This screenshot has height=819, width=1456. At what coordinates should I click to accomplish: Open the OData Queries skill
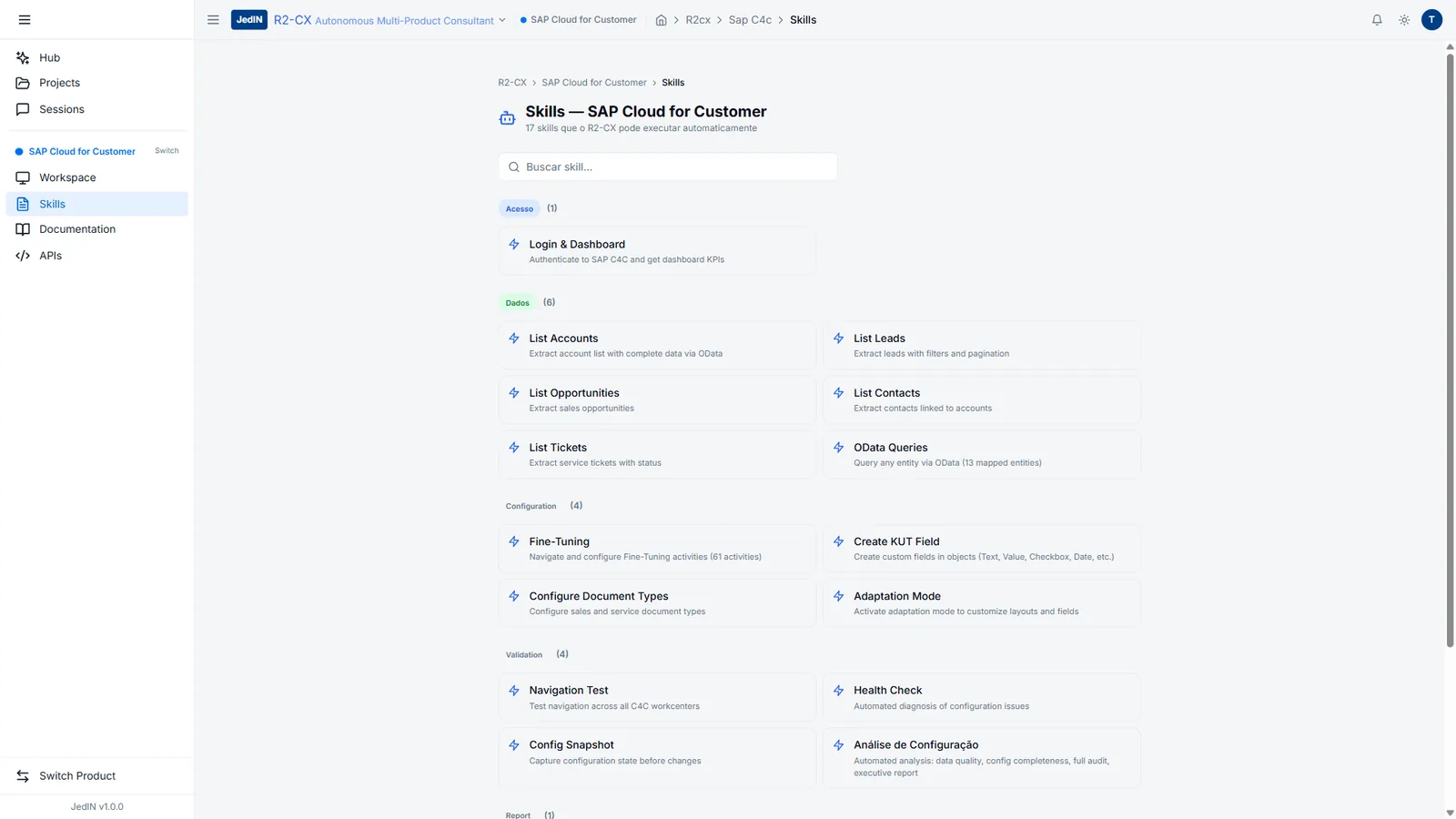pos(982,454)
